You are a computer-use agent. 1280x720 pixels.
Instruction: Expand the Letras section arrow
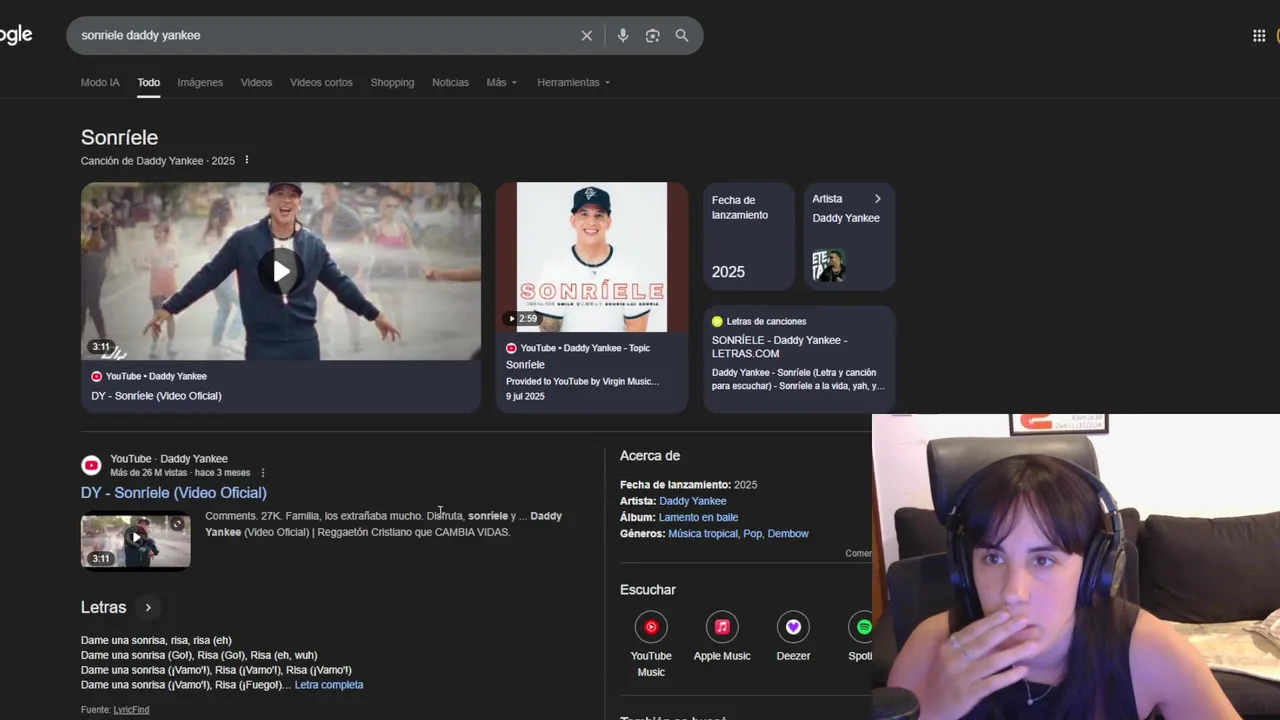pos(148,607)
